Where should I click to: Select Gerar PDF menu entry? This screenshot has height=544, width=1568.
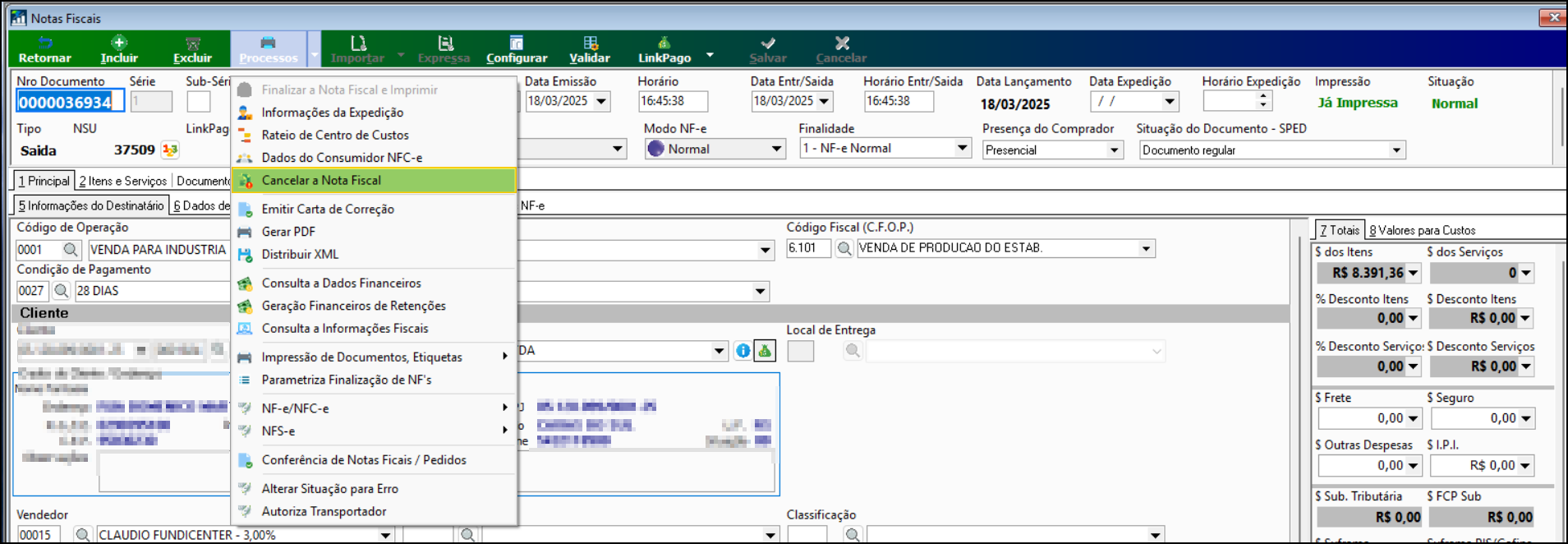(x=375, y=232)
